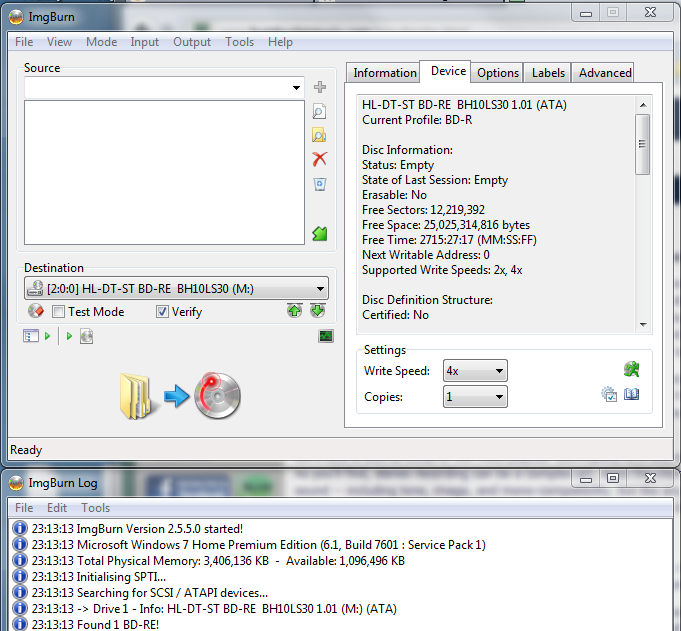This screenshot has width=681, height=631.
Task: Uncheck the Verify checkbox
Action: point(162,312)
